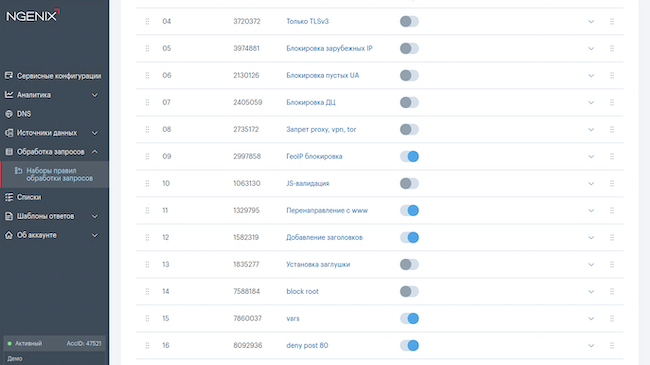Disable the ГеоIP блокировка toggle
This screenshot has height=365, width=650.
(x=409, y=156)
